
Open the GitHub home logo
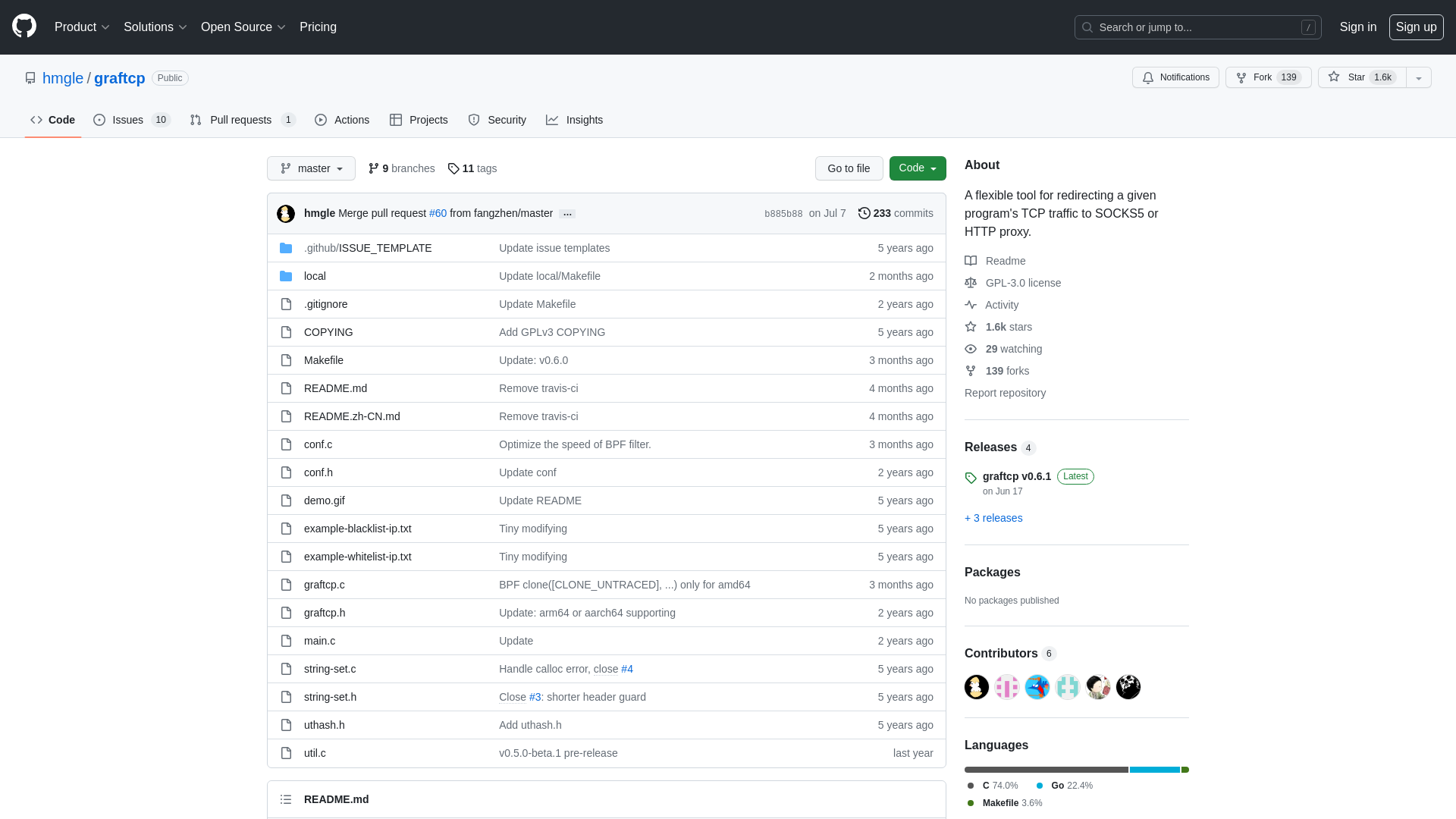coord(24,27)
